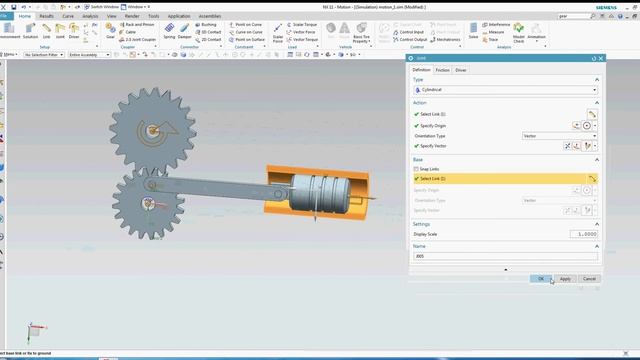
Task: Open the Results ribbon tab
Action: (x=46, y=16)
